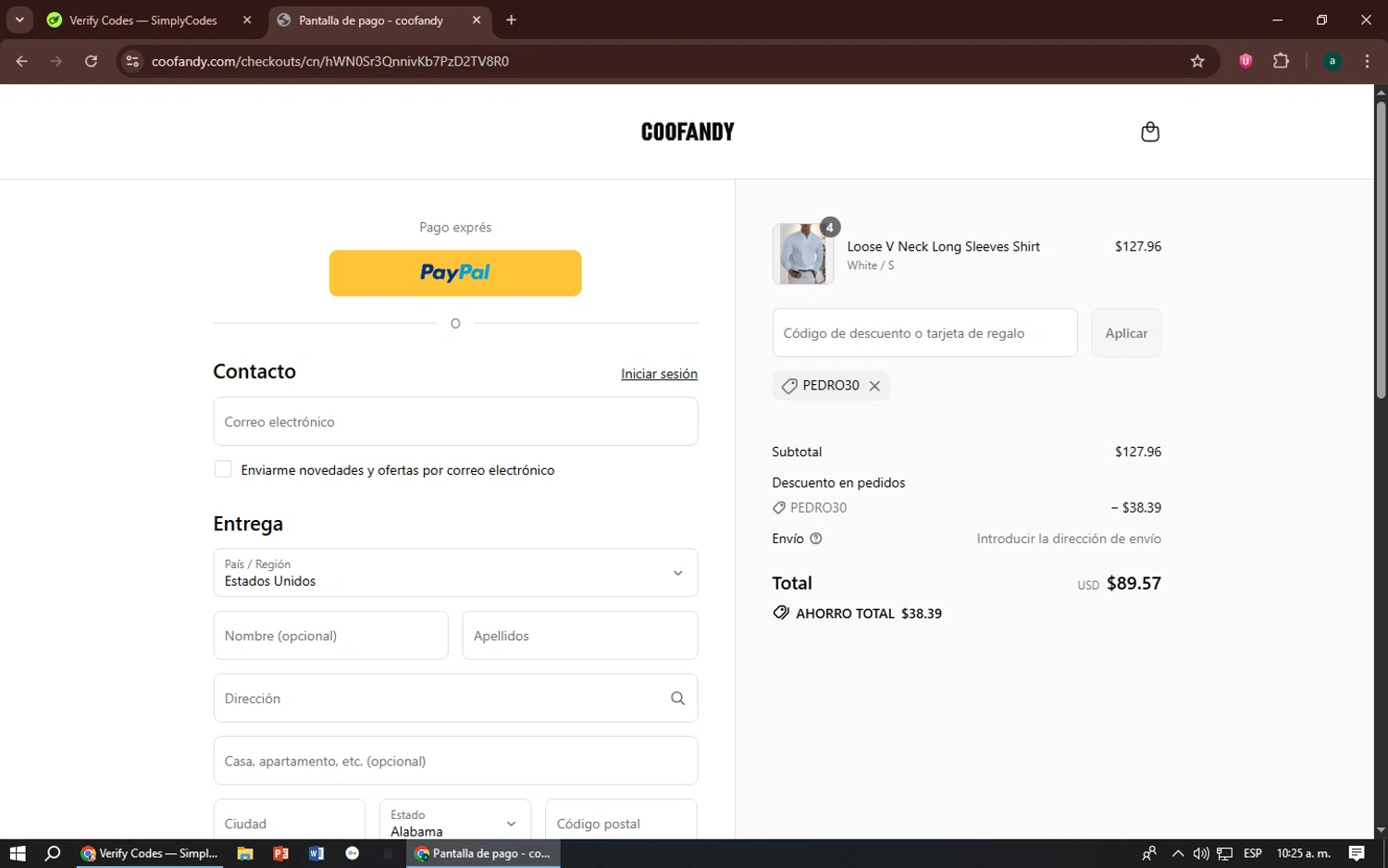This screenshot has height=868, width=1388.
Task: Open the uBlock shield extension icon
Action: point(1245,61)
